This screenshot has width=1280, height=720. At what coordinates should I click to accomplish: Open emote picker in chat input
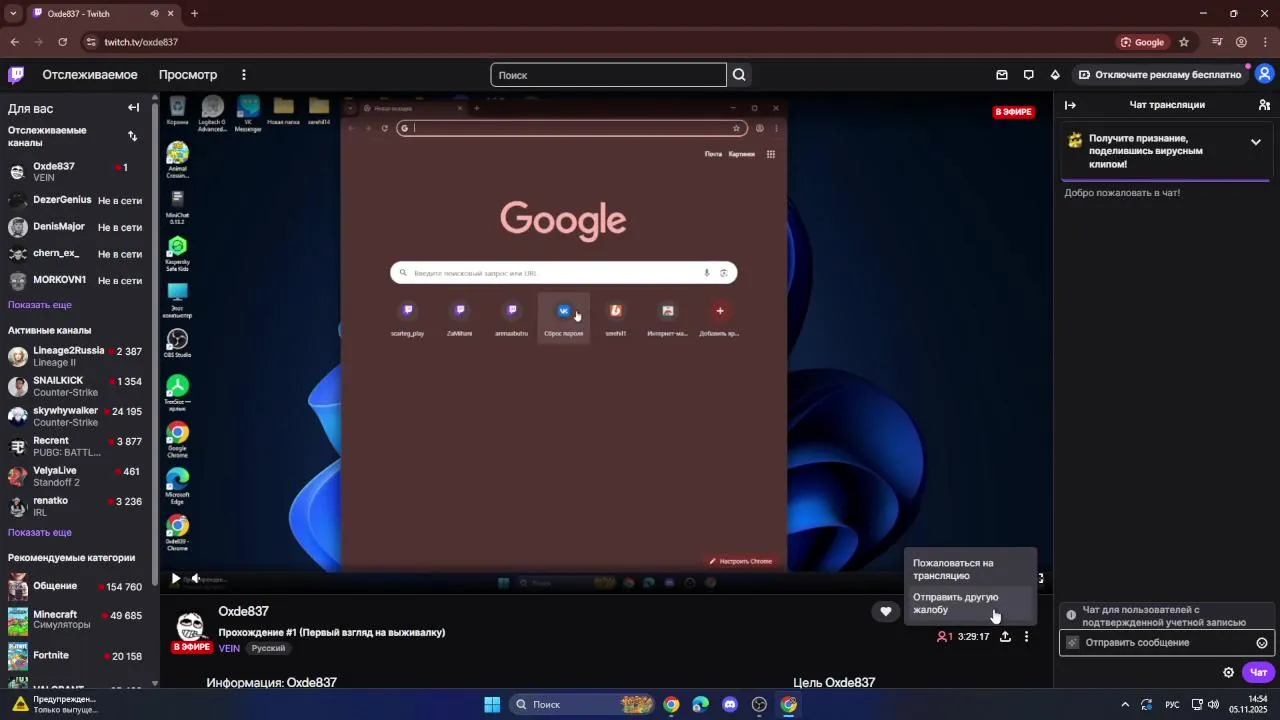coord(1262,643)
